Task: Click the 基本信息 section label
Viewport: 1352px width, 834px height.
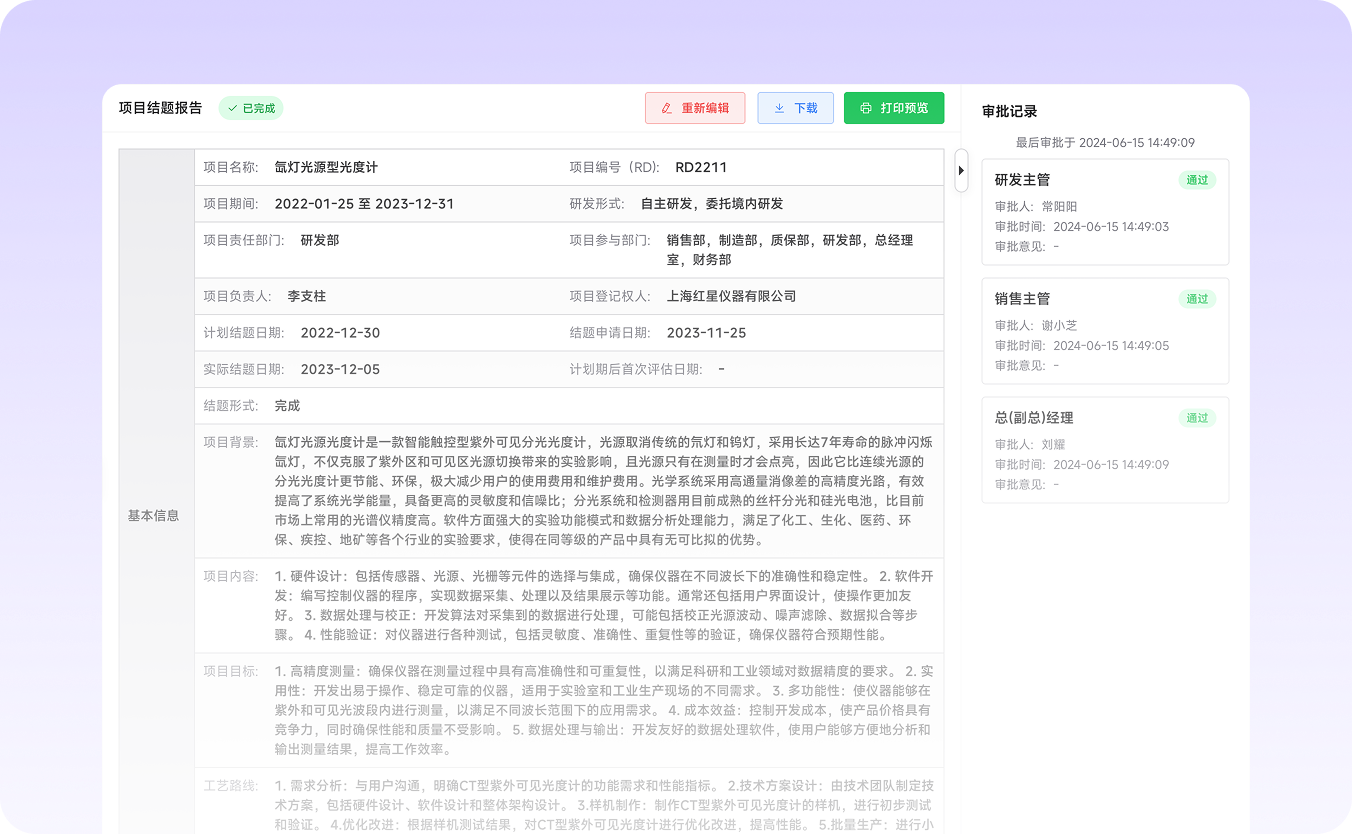Action: click(x=154, y=516)
